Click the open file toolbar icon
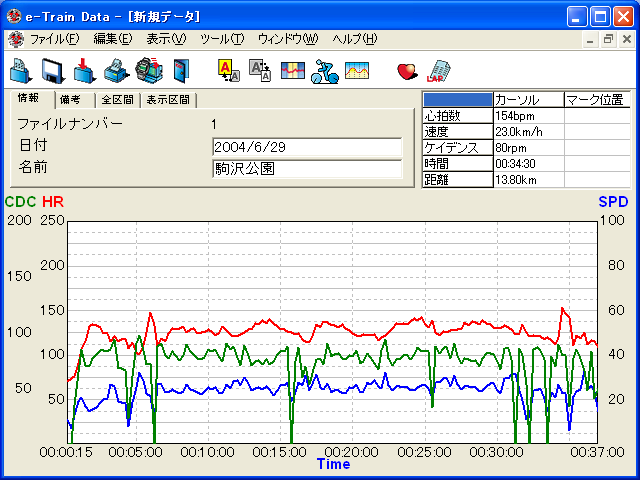The width and height of the screenshot is (640, 480). [x=20, y=70]
